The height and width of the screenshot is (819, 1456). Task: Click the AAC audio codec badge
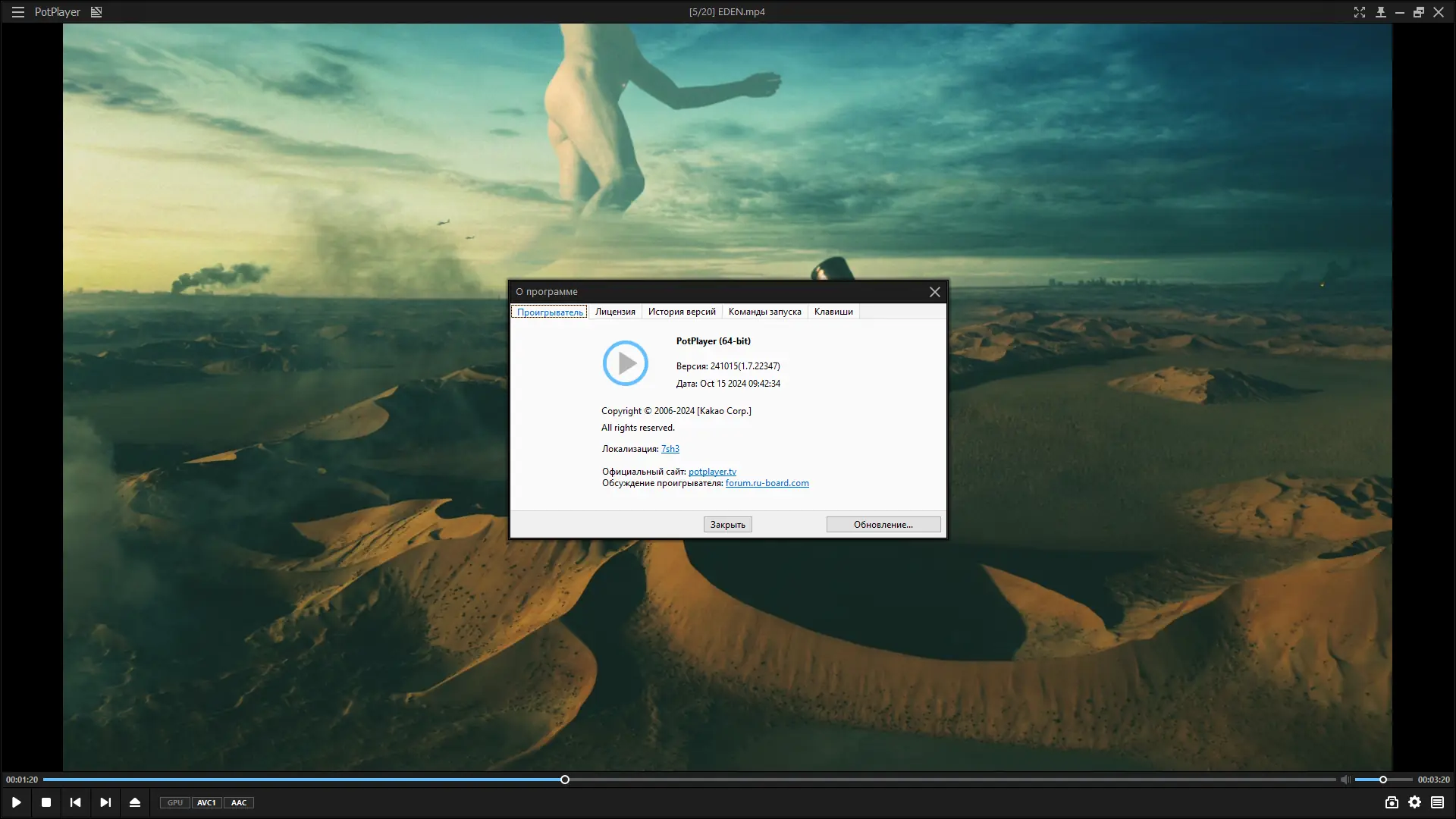click(239, 802)
